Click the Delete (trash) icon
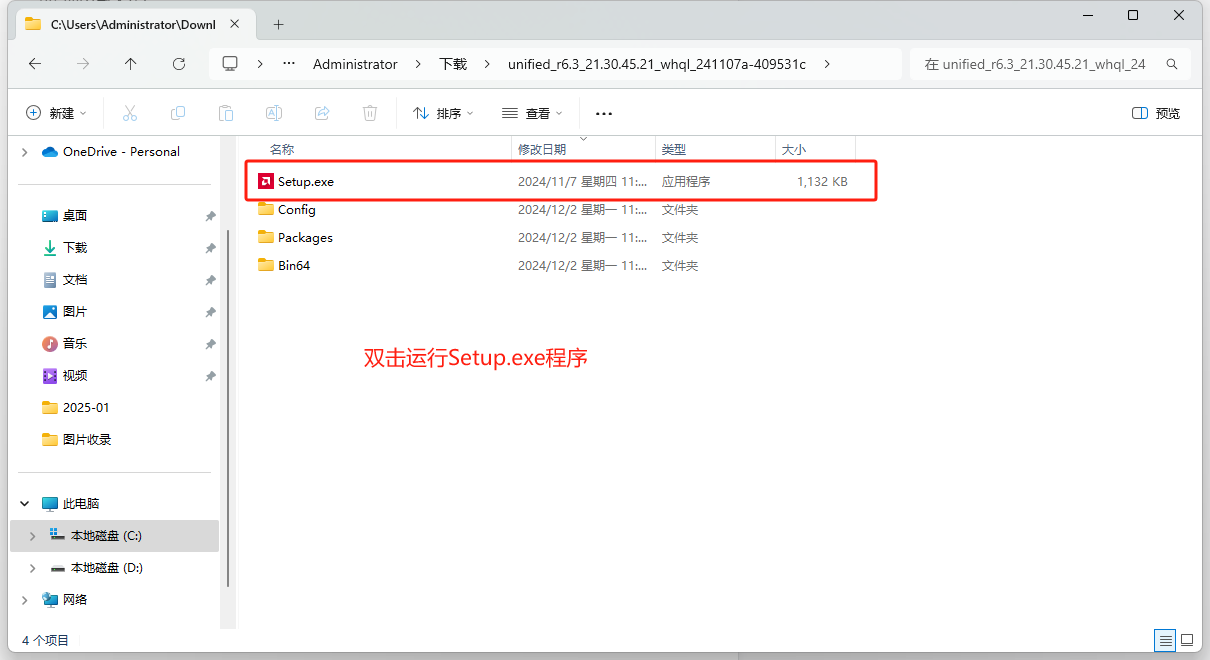1210x660 pixels. [x=369, y=113]
